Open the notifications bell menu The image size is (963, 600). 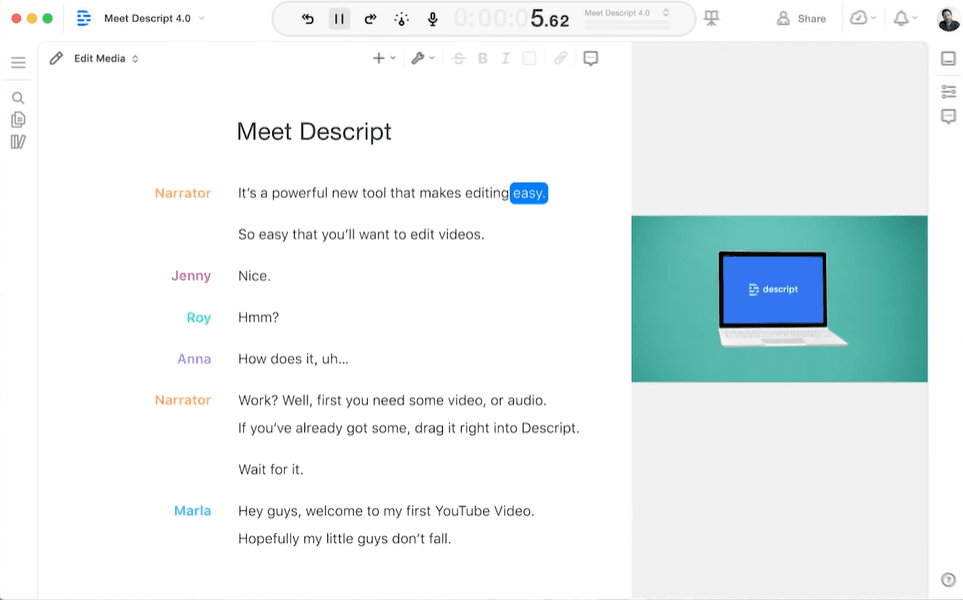click(x=905, y=19)
